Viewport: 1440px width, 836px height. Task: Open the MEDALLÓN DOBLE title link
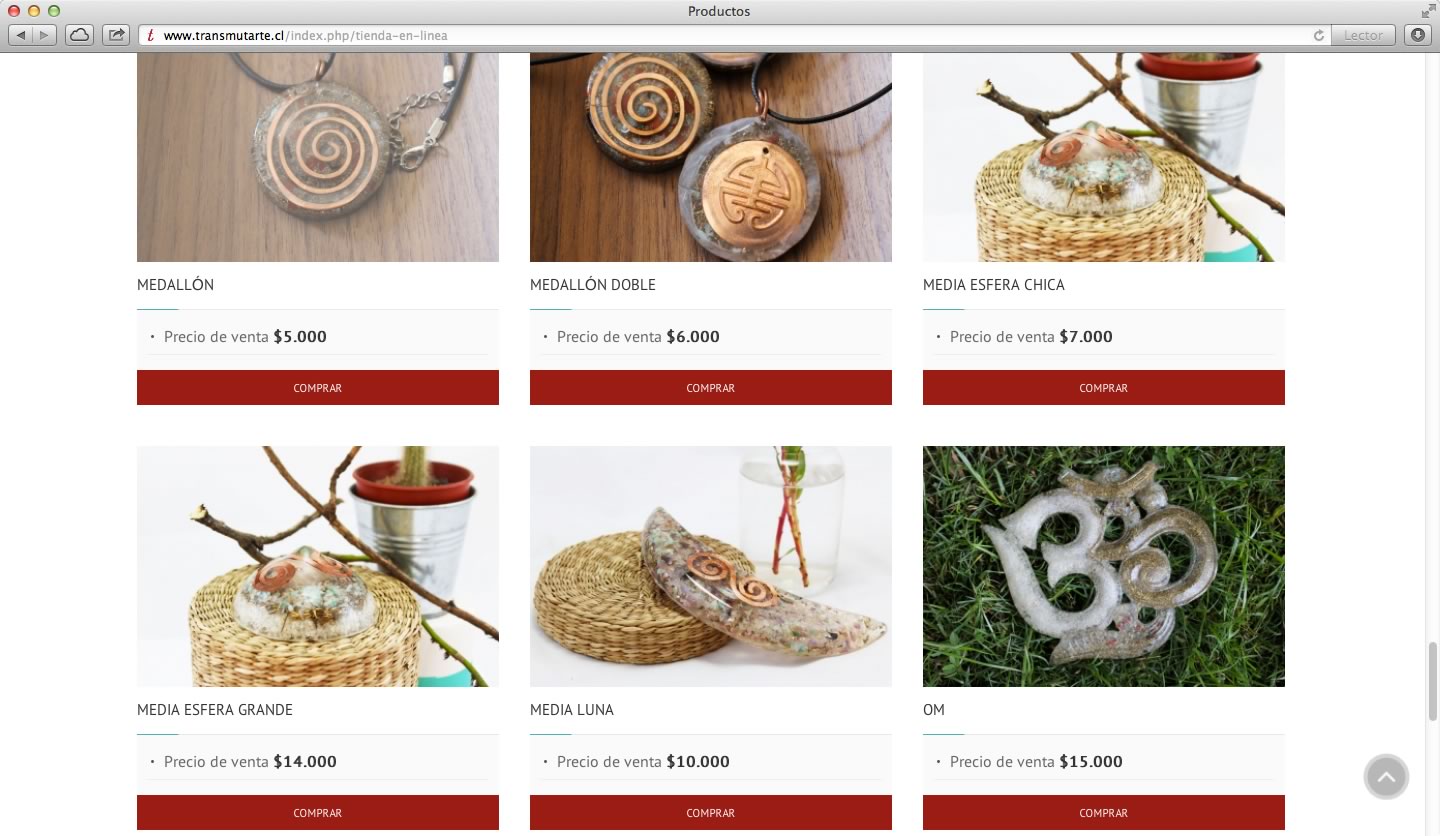[x=593, y=285]
